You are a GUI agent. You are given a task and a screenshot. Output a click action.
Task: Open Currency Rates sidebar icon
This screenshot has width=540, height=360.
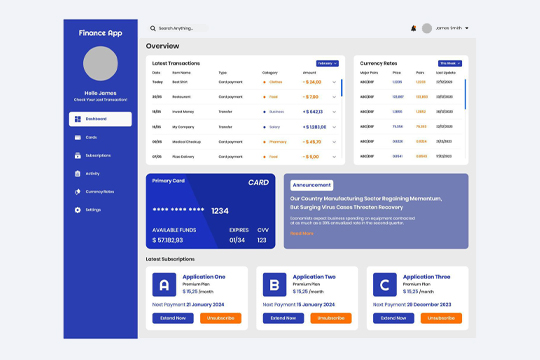pyautogui.click(x=78, y=192)
